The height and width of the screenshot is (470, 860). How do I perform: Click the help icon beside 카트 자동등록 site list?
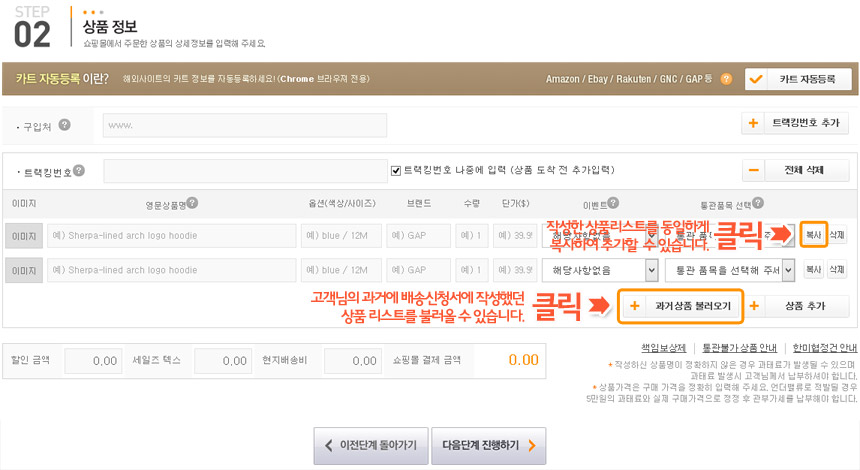pyautogui.click(x=726, y=79)
